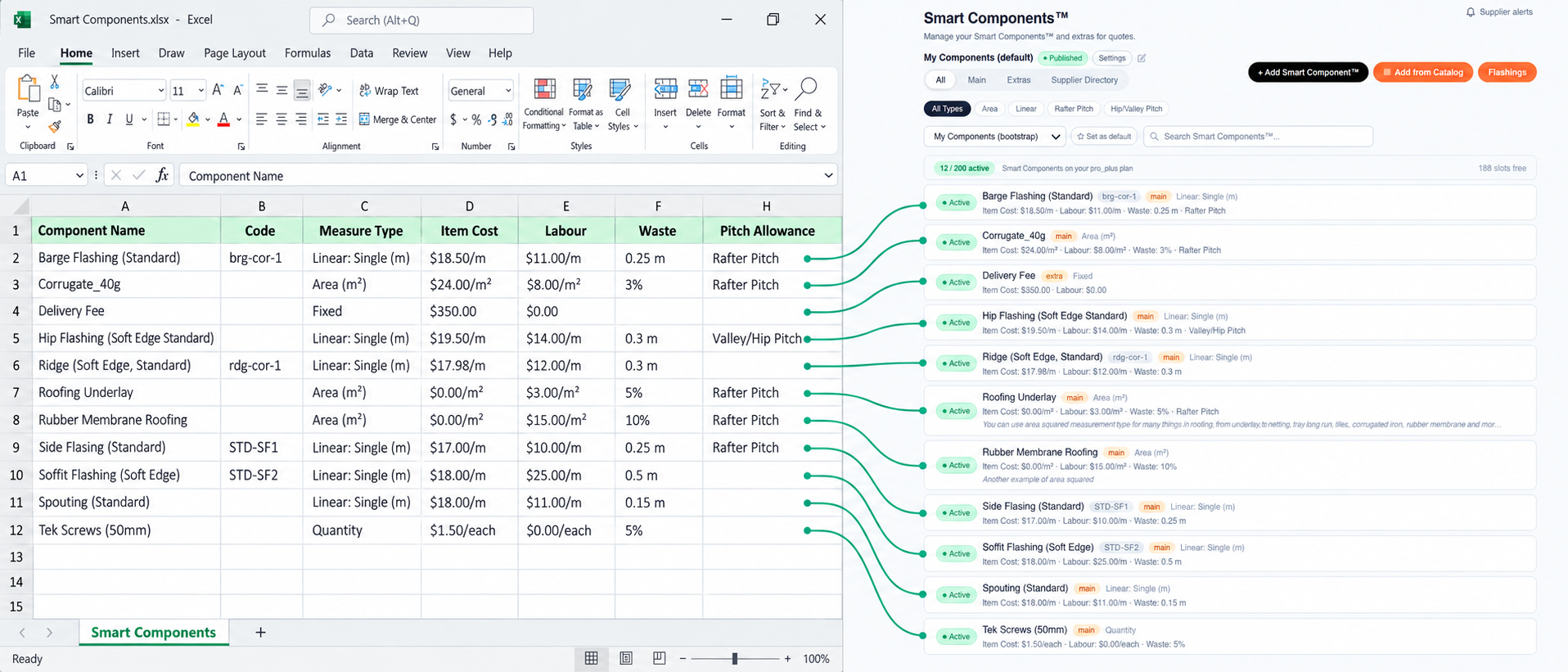This screenshot has width=1568, height=672.
Task: Toggle Active status for Tek Screws (50mm)
Action: click(956, 637)
